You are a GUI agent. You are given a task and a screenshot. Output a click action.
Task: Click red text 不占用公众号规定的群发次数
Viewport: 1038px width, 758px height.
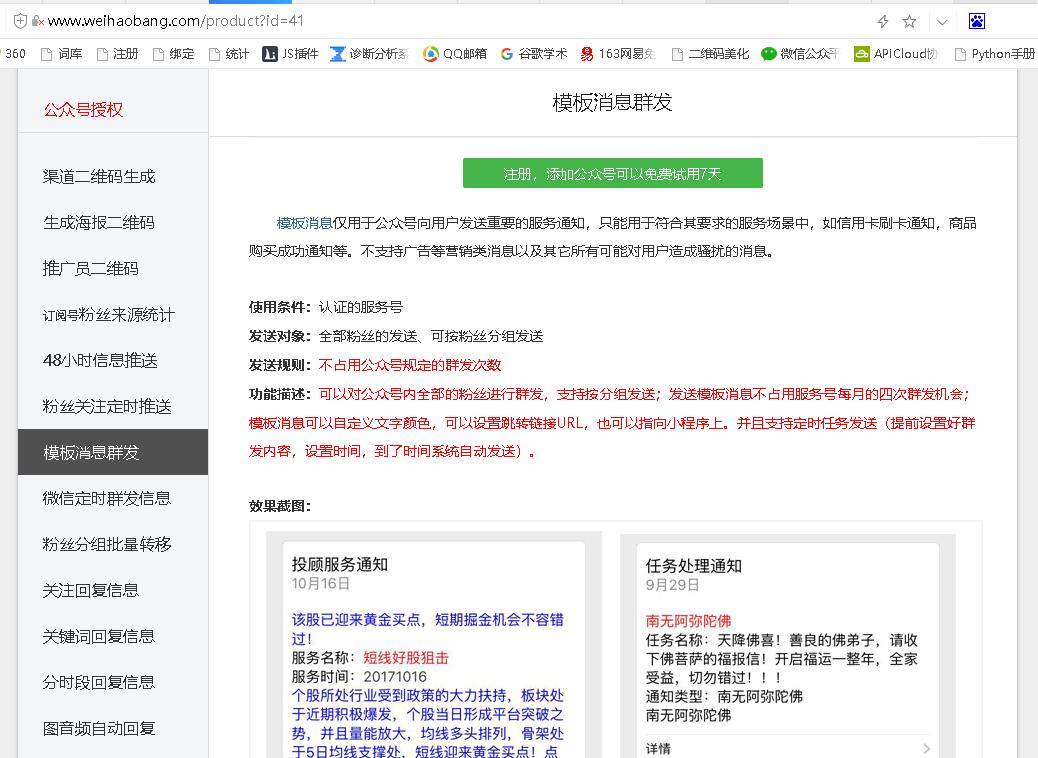click(410, 365)
